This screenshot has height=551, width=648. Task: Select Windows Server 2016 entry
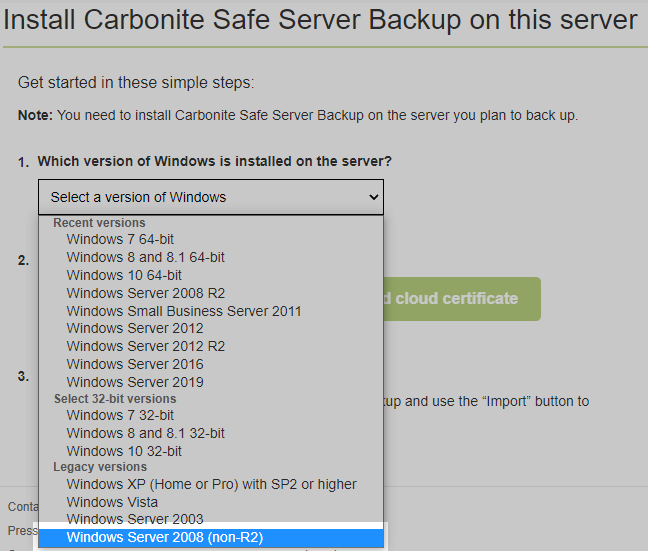(135, 364)
